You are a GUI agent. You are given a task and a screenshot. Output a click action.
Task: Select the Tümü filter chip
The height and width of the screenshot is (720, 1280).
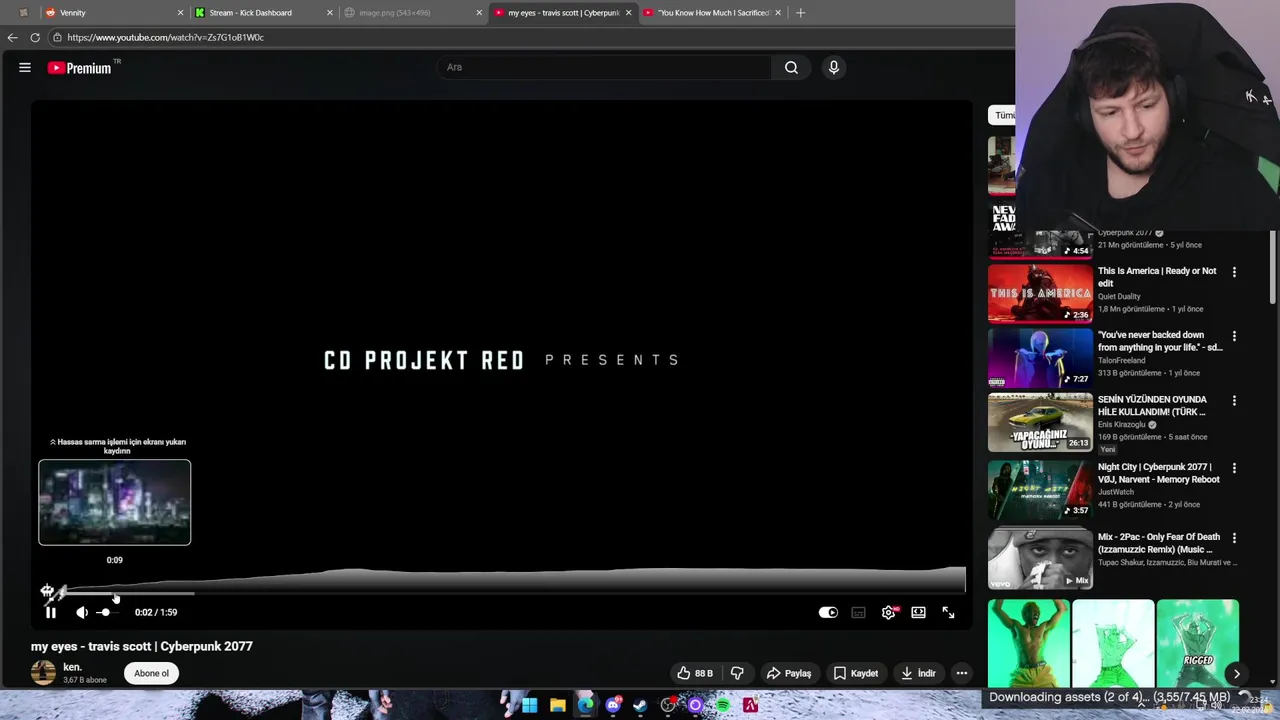[1003, 115]
